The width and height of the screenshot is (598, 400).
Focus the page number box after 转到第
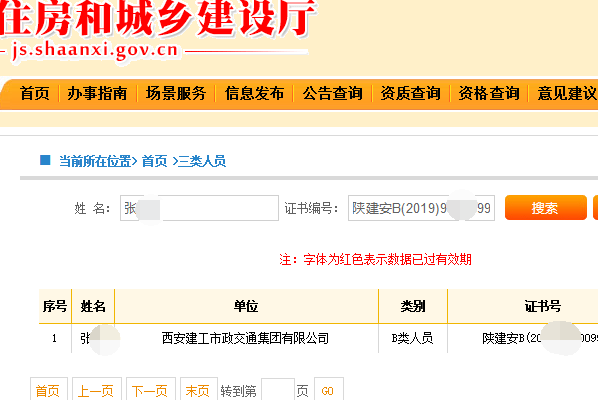[278, 390]
